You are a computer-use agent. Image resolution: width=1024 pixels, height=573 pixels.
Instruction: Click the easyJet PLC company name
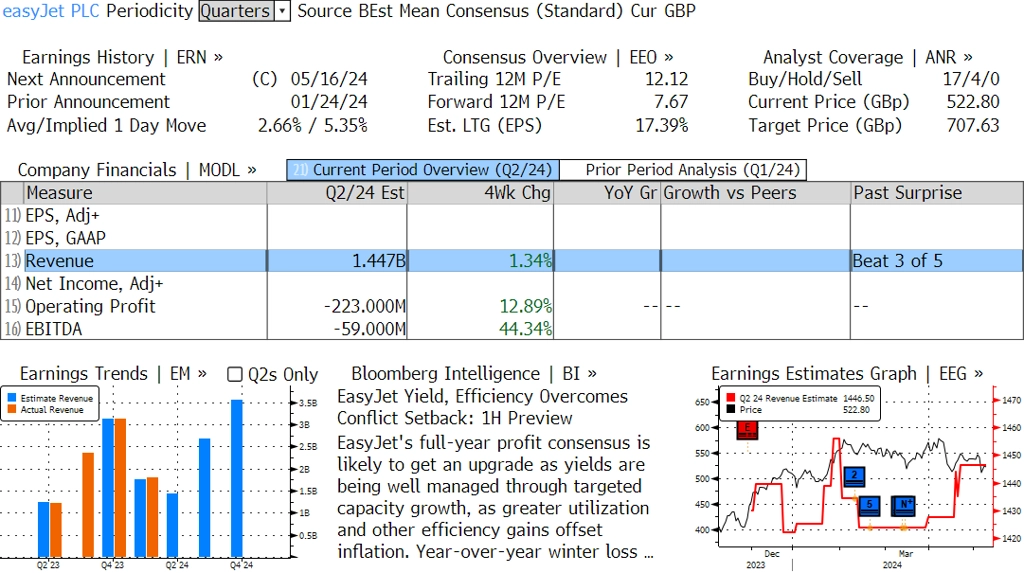(51, 11)
